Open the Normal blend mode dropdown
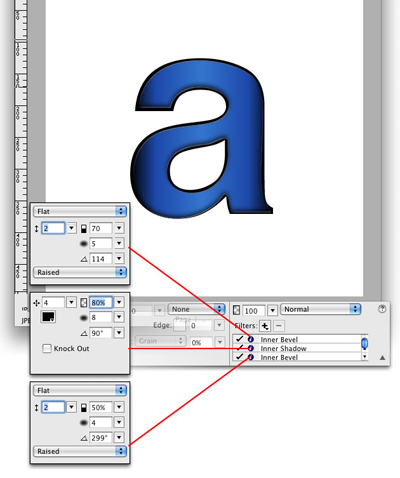 pyautogui.click(x=321, y=309)
